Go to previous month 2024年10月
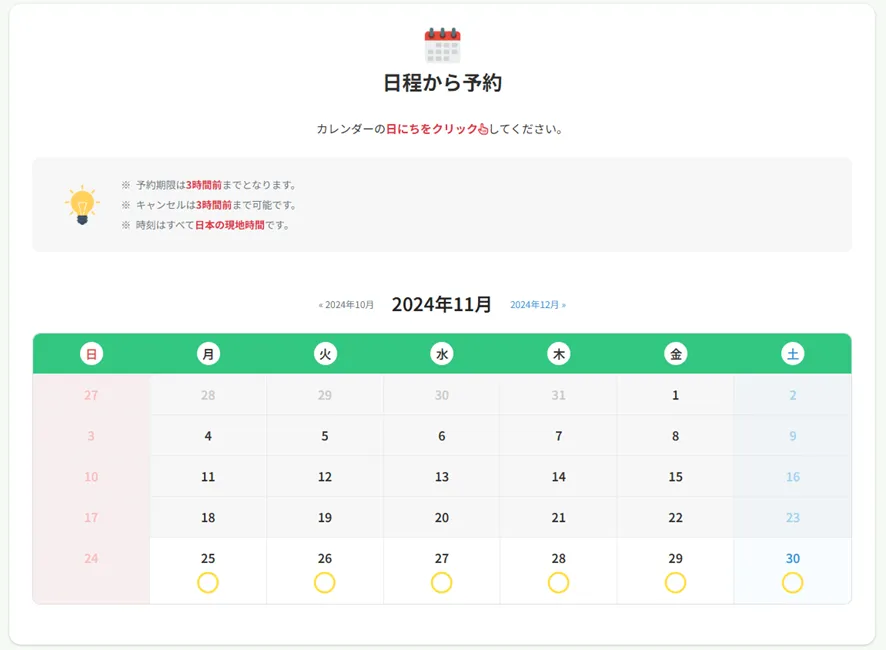 [346, 305]
